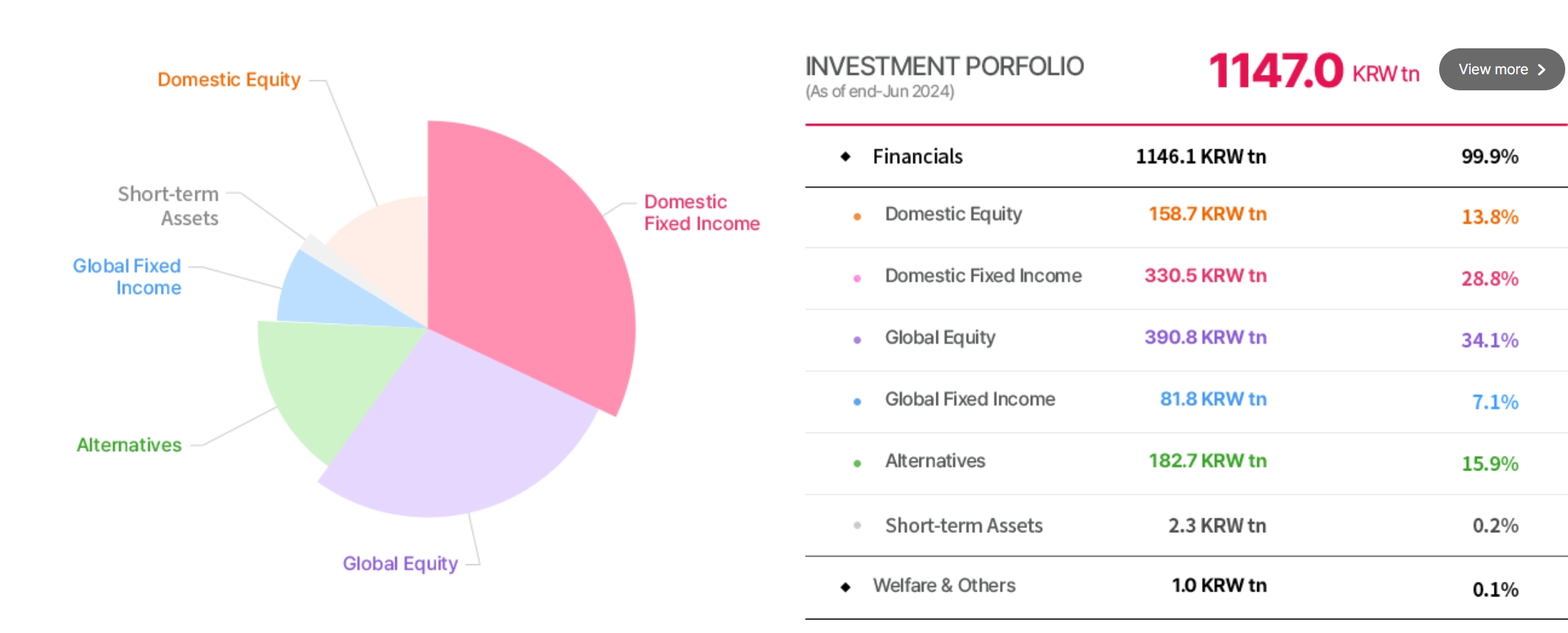Screen dimensions: 1568x633
Task: Click the pink Domestic Fixed Income pie slice
Action: (x=532, y=266)
